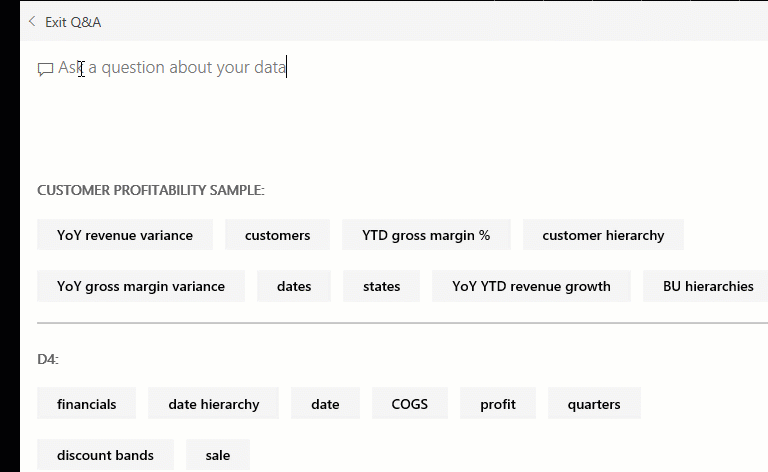
Task: Click the Exit Q&A link
Action: (x=73, y=22)
